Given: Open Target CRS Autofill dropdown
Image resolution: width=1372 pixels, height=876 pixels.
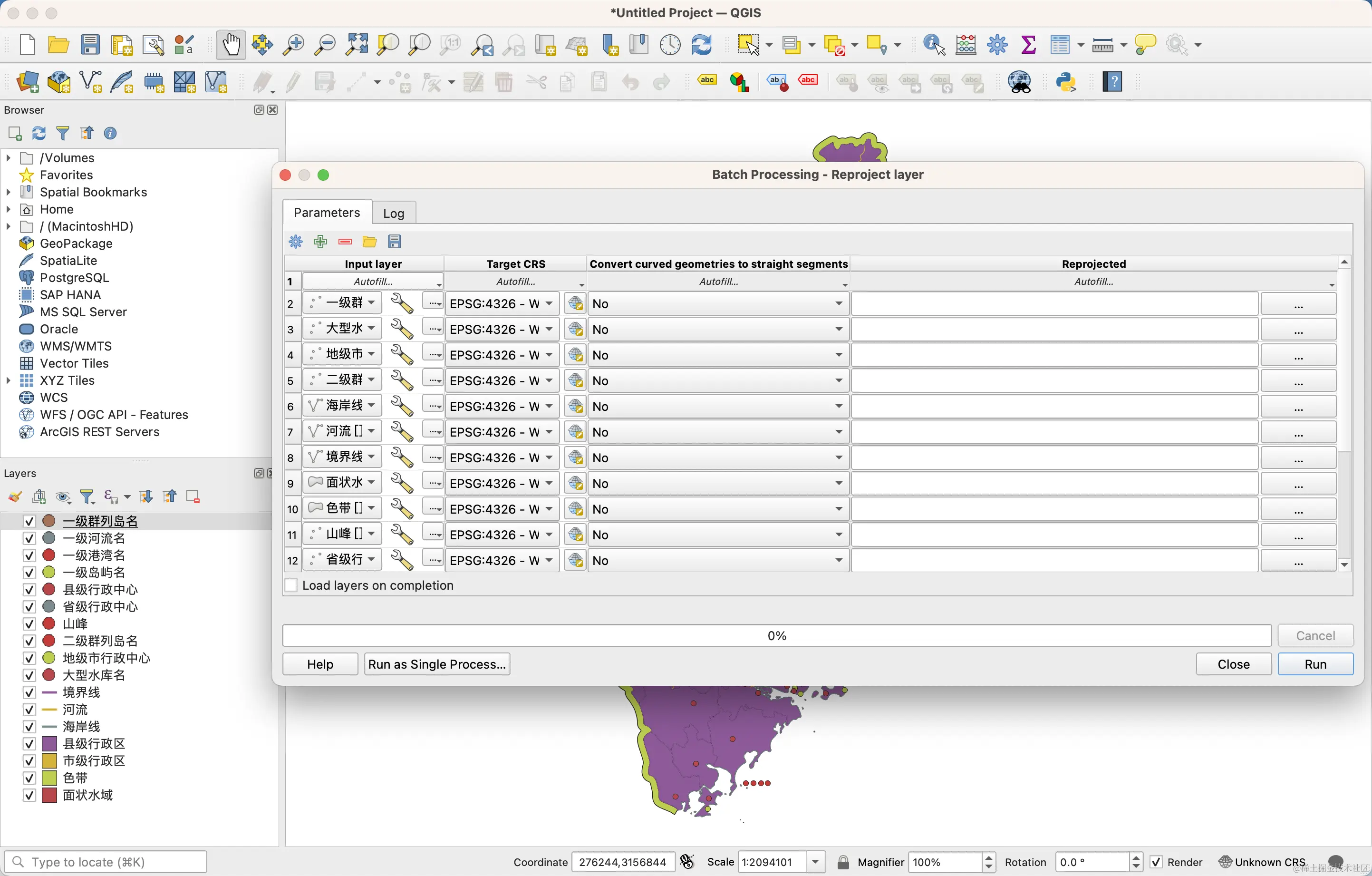Looking at the screenshot, I should [x=516, y=282].
